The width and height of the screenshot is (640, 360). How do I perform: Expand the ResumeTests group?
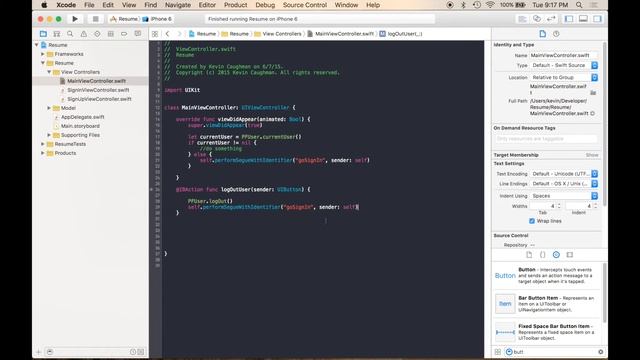(x=43, y=144)
